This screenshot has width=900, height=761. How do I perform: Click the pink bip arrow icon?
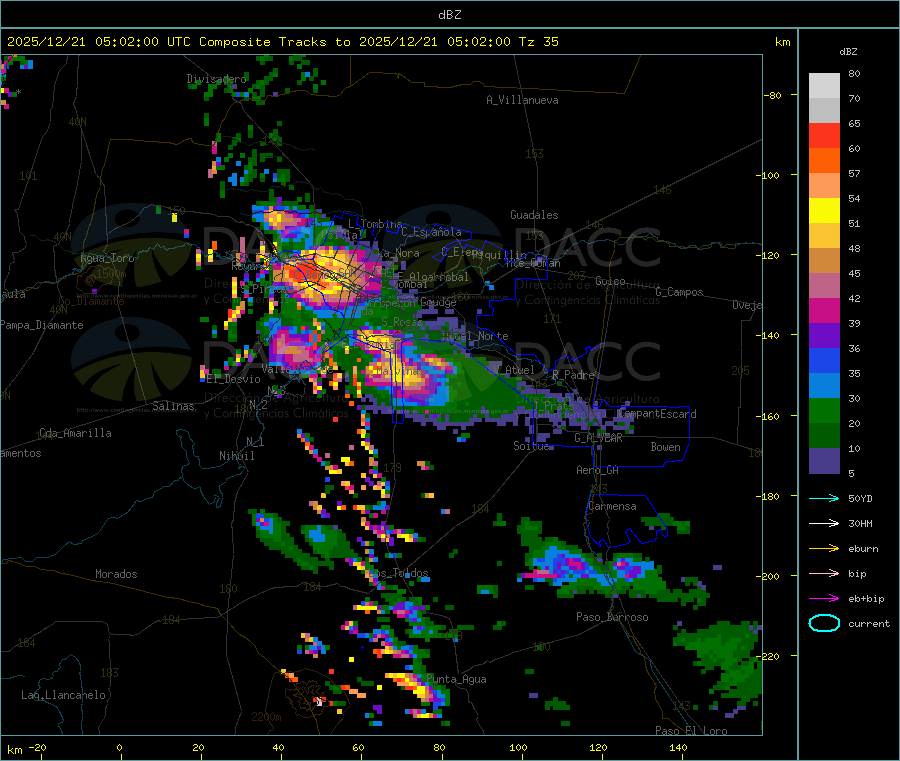coord(824,573)
